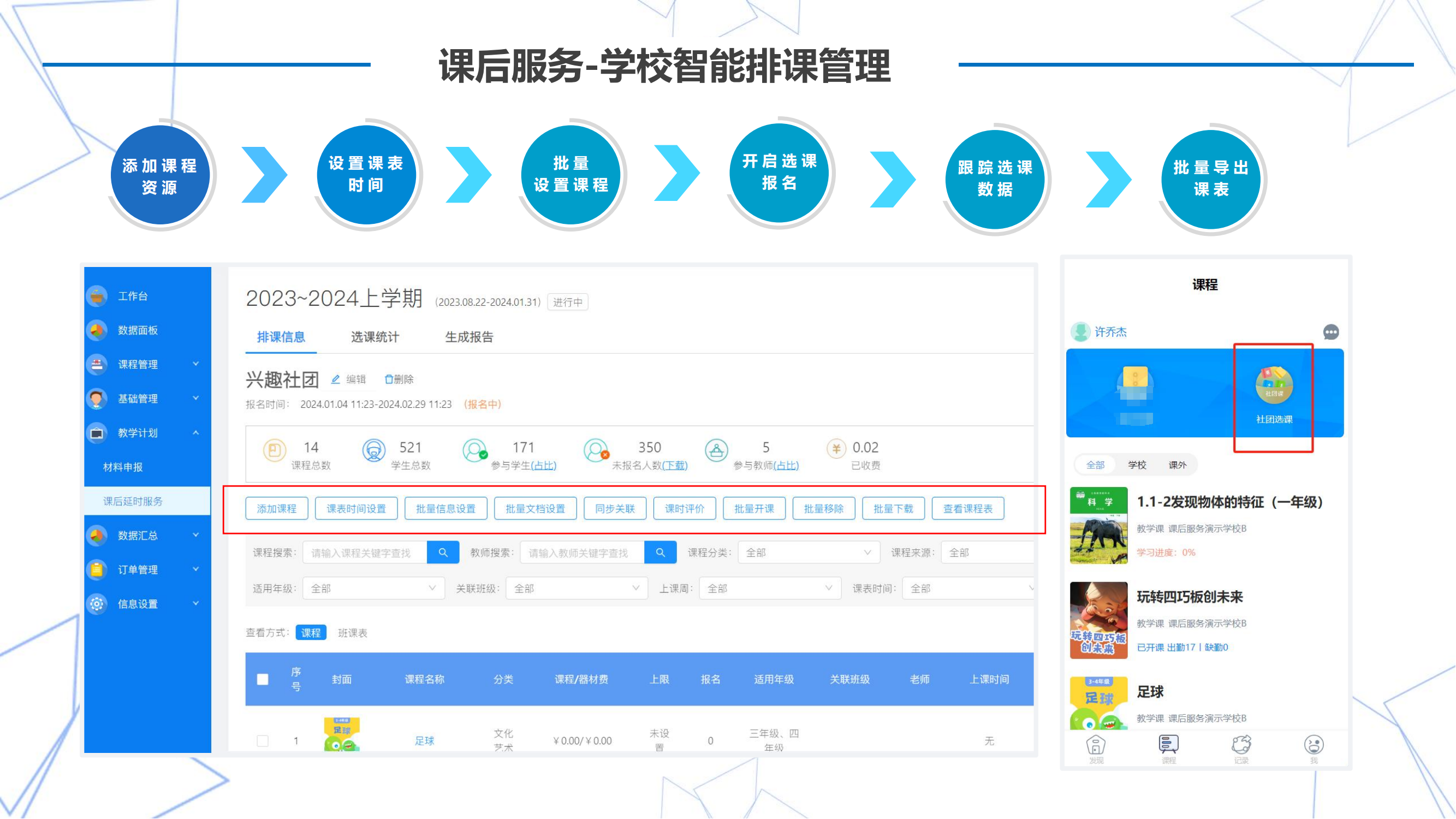Switch view mode to 班课表
Screen dimensions: 1456x819
[353, 633]
